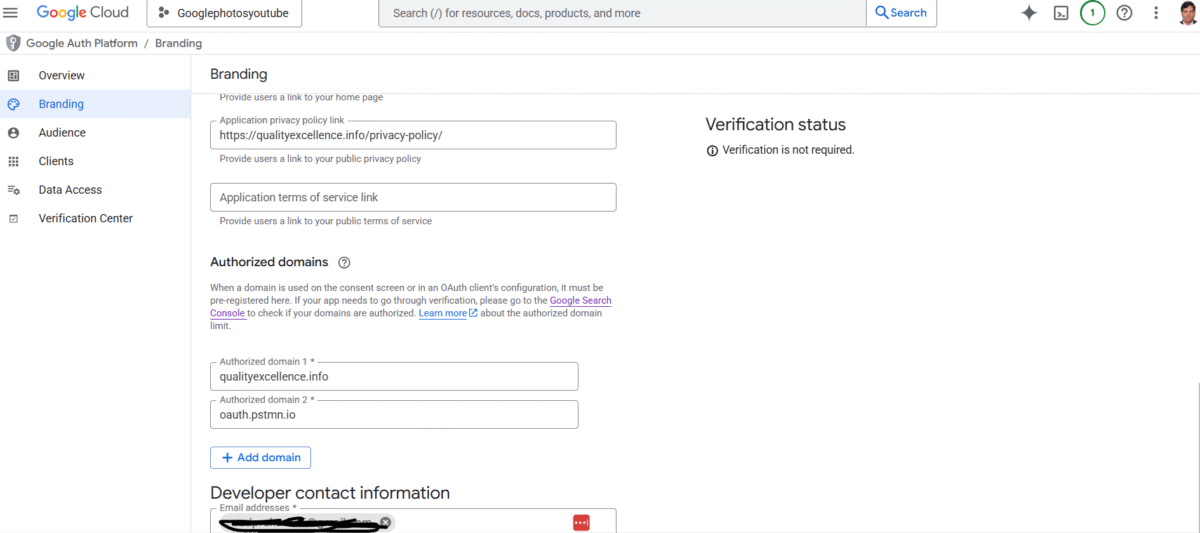Click the help question mark icon
Image resolution: width=1200 pixels, height=533 pixels.
click(1124, 13)
